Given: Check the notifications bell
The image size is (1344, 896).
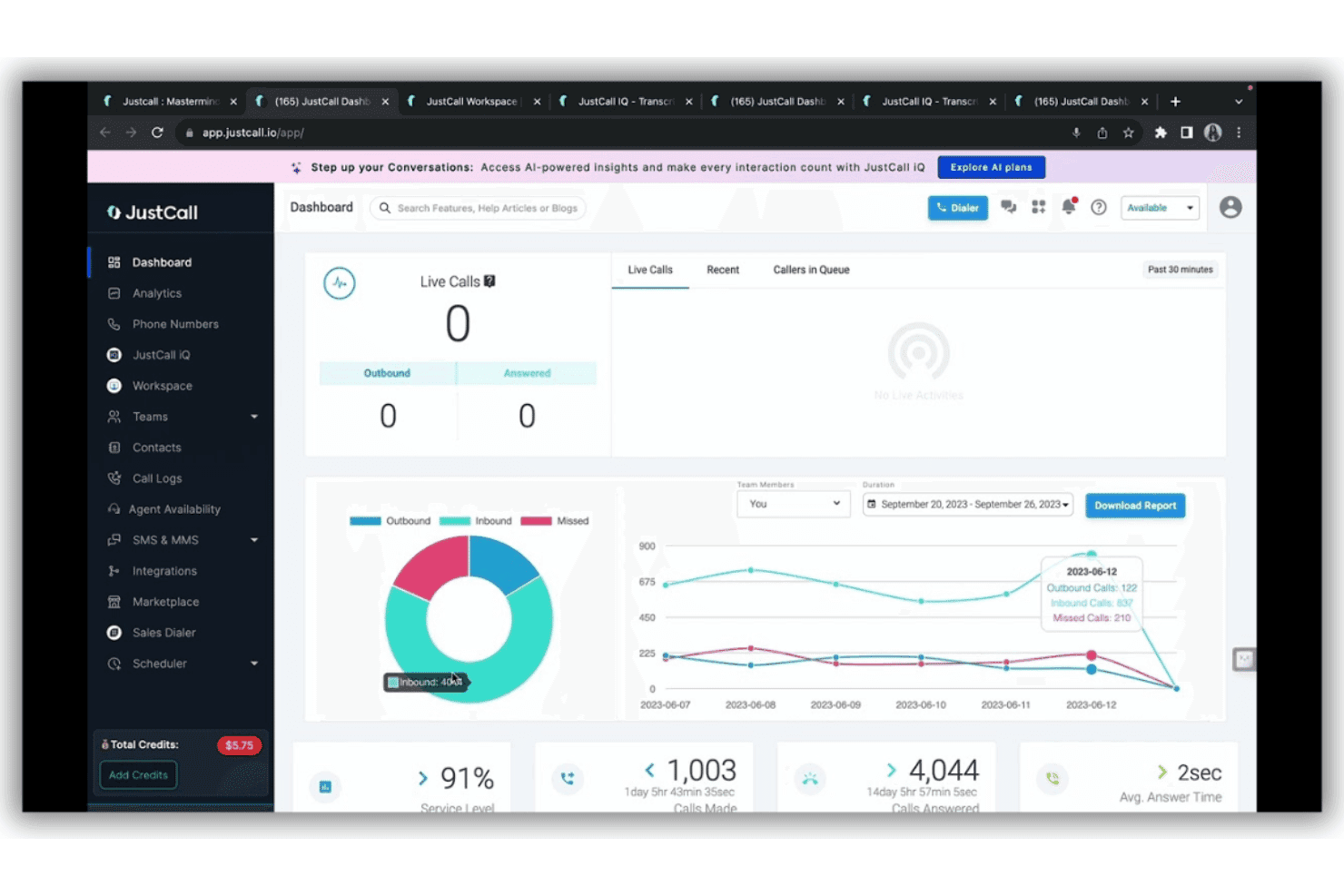Looking at the screenshot, I should point(1069,207).
